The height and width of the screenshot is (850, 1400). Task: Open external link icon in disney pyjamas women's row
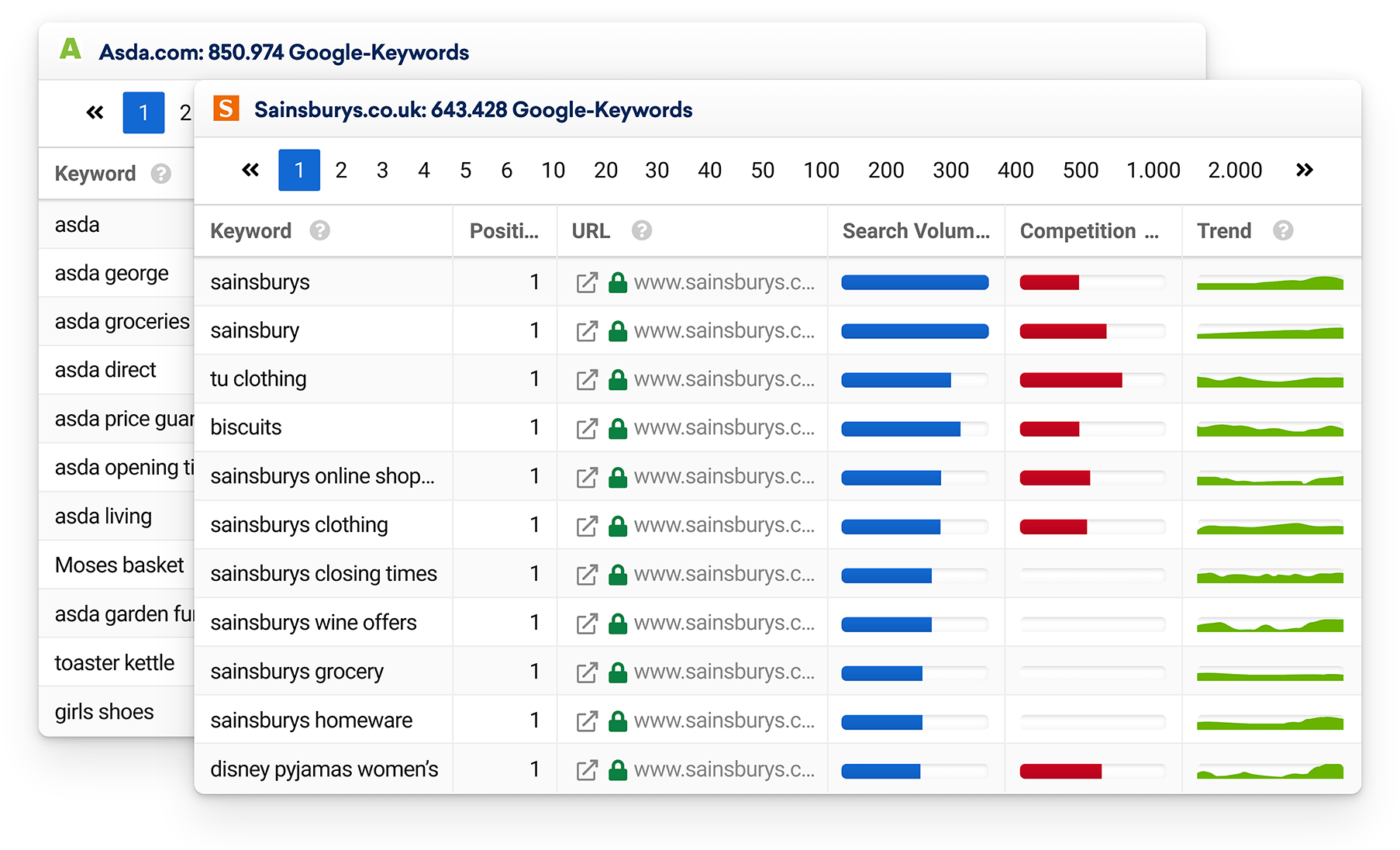point(587,769)
